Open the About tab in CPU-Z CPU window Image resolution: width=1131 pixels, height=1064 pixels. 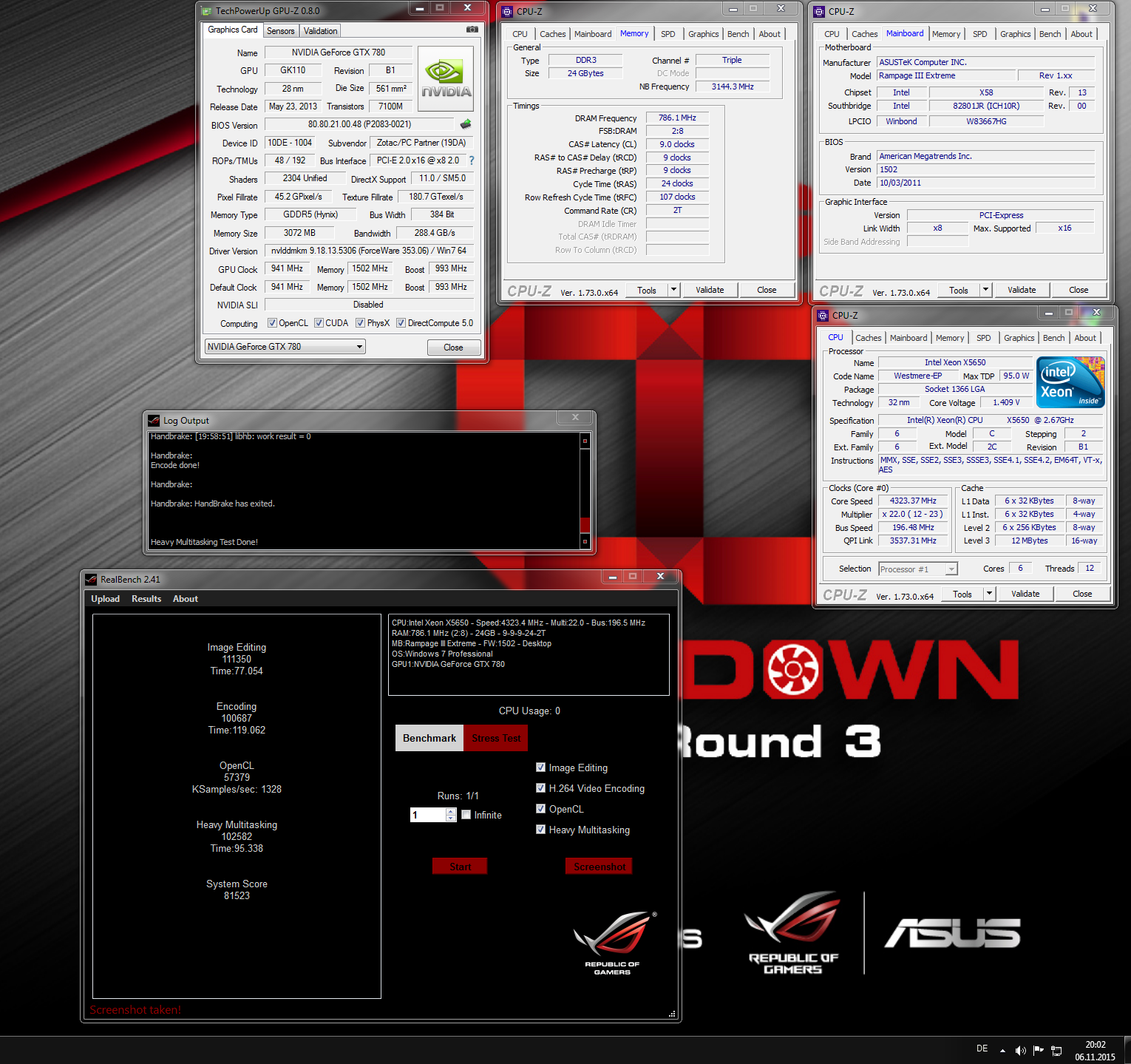(1085, 338)
